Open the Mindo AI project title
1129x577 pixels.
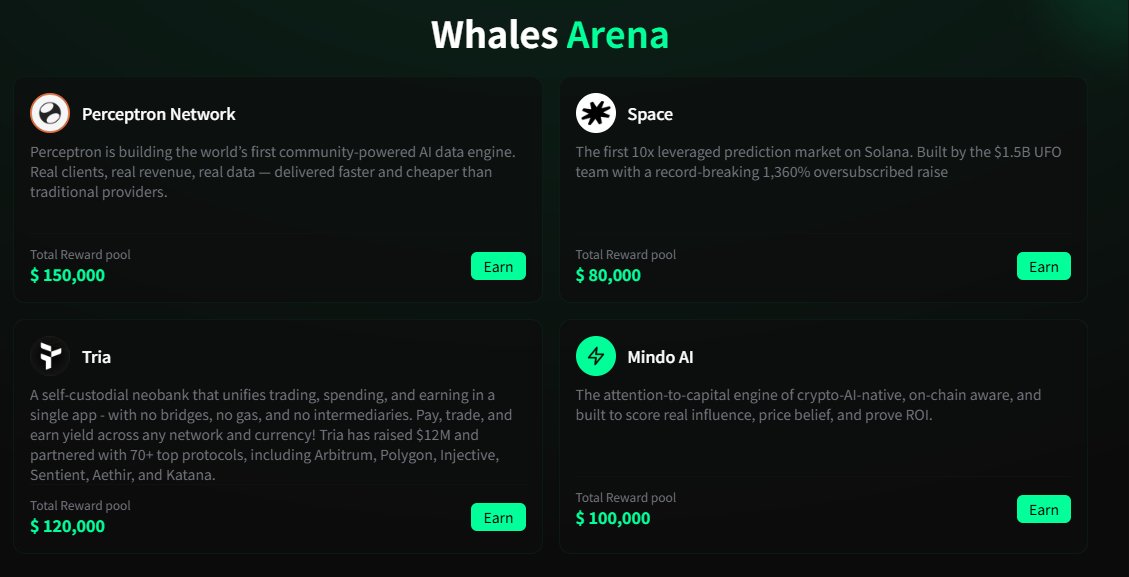(x=660, y=357)
